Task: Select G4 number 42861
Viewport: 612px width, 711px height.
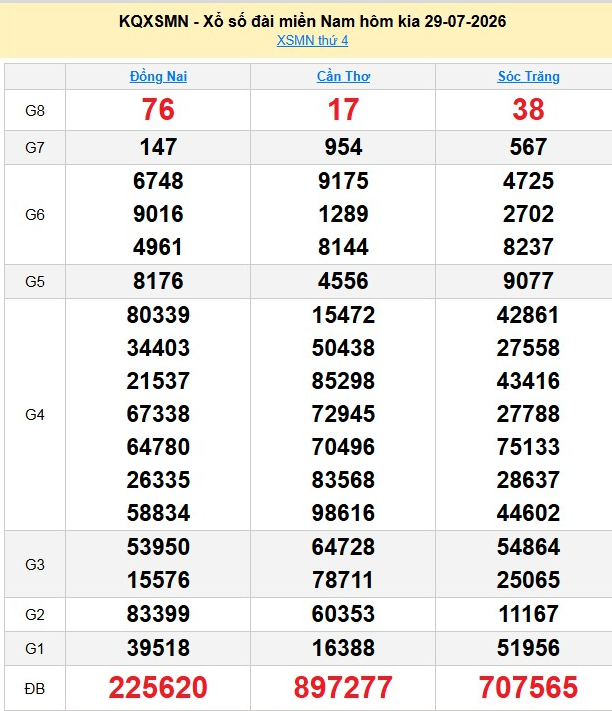Action: pyautogui.click(x=528, y=315)
